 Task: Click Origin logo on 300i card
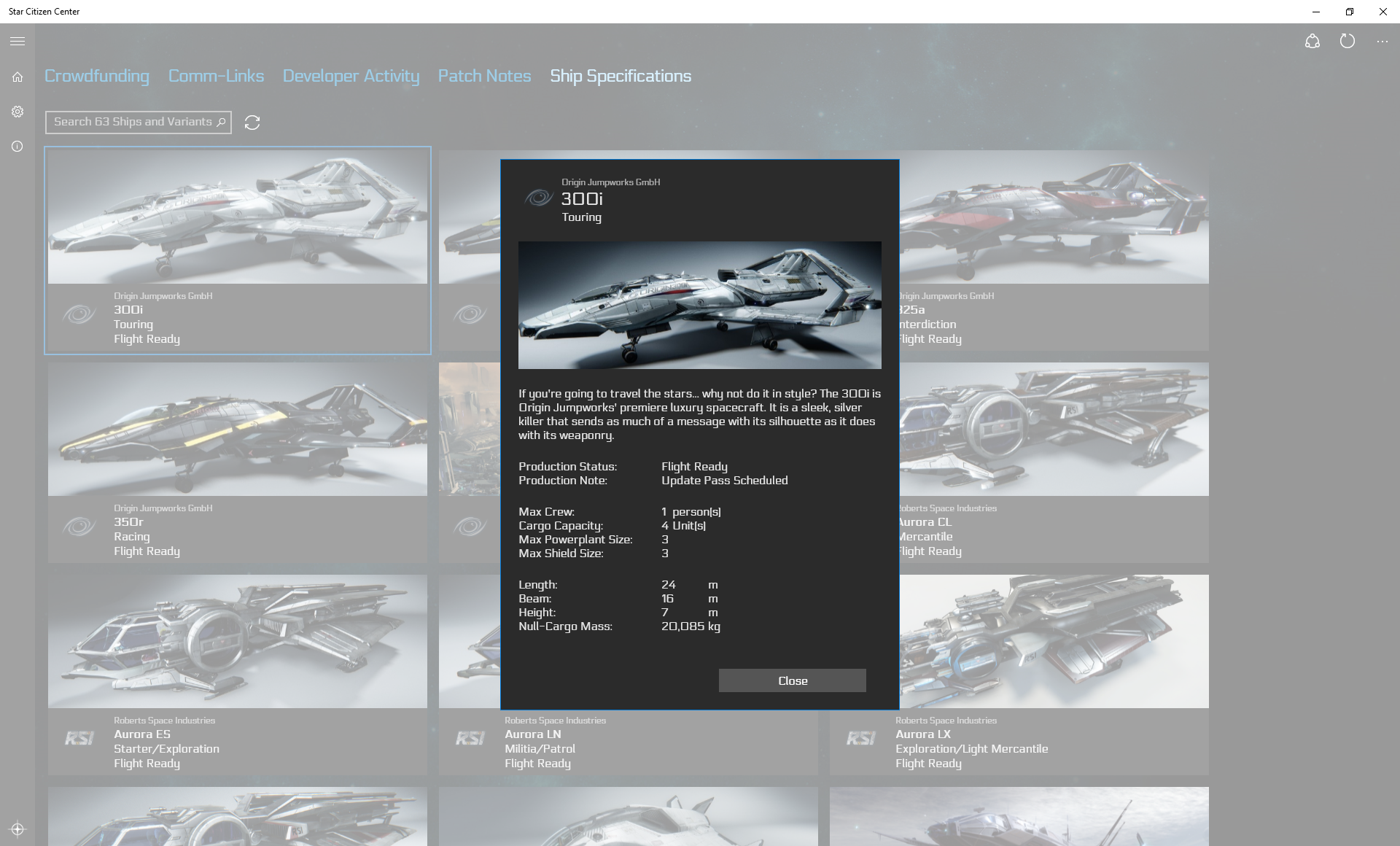coord(79,314)
